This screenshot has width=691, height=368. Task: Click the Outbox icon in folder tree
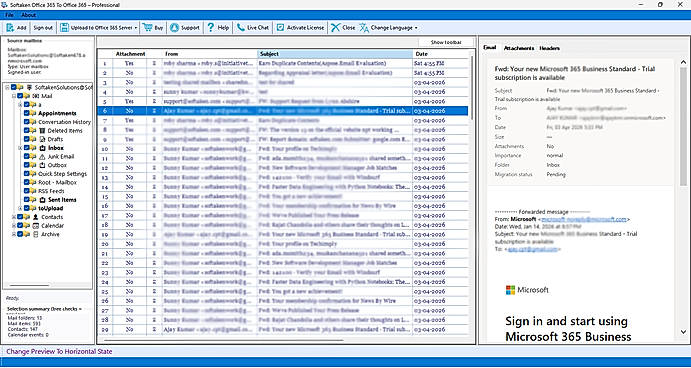pos(42,165)
